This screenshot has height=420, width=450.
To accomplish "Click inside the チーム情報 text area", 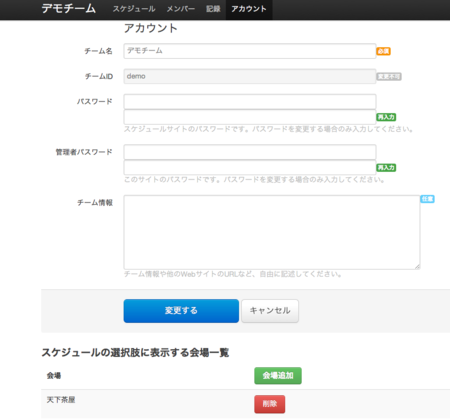I will click(x=272, y=232).
